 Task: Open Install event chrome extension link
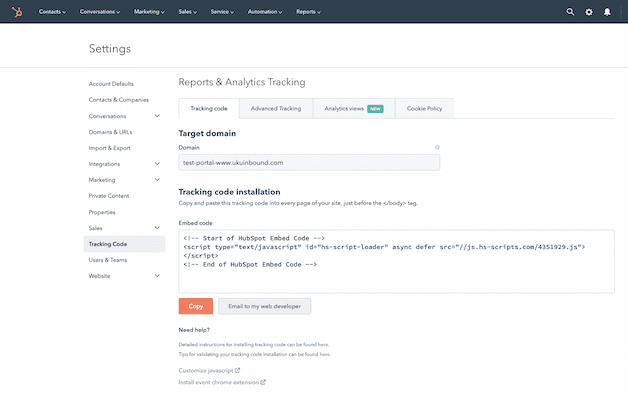(x=219, y=382)
